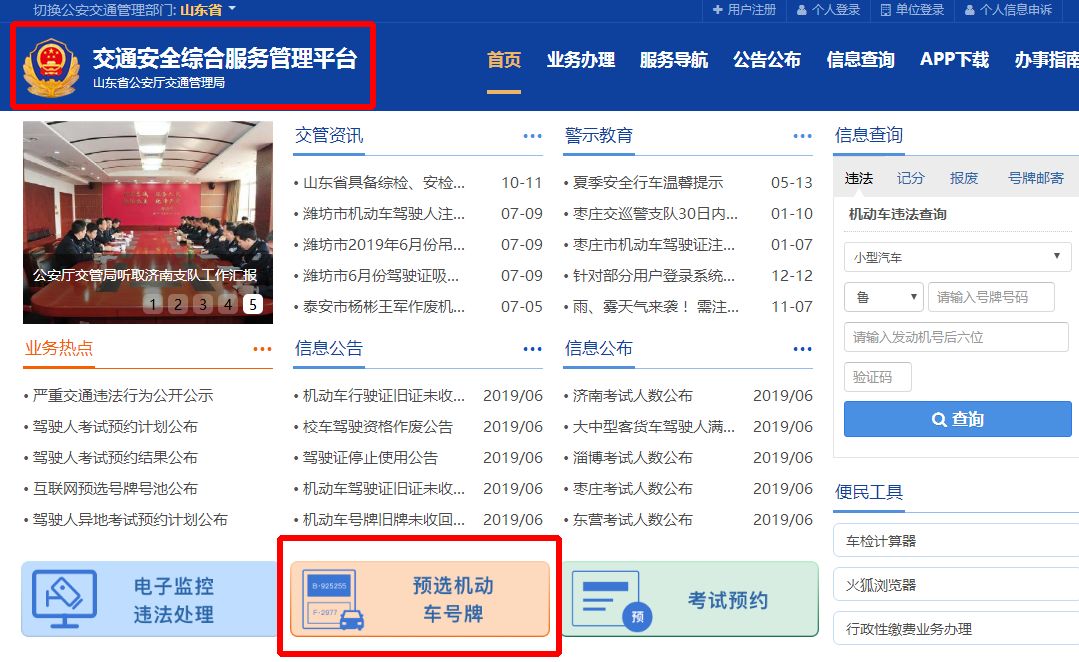Switch to the 记分 tab
Viewport: 1079px width, 662px height.
(910, 178)
